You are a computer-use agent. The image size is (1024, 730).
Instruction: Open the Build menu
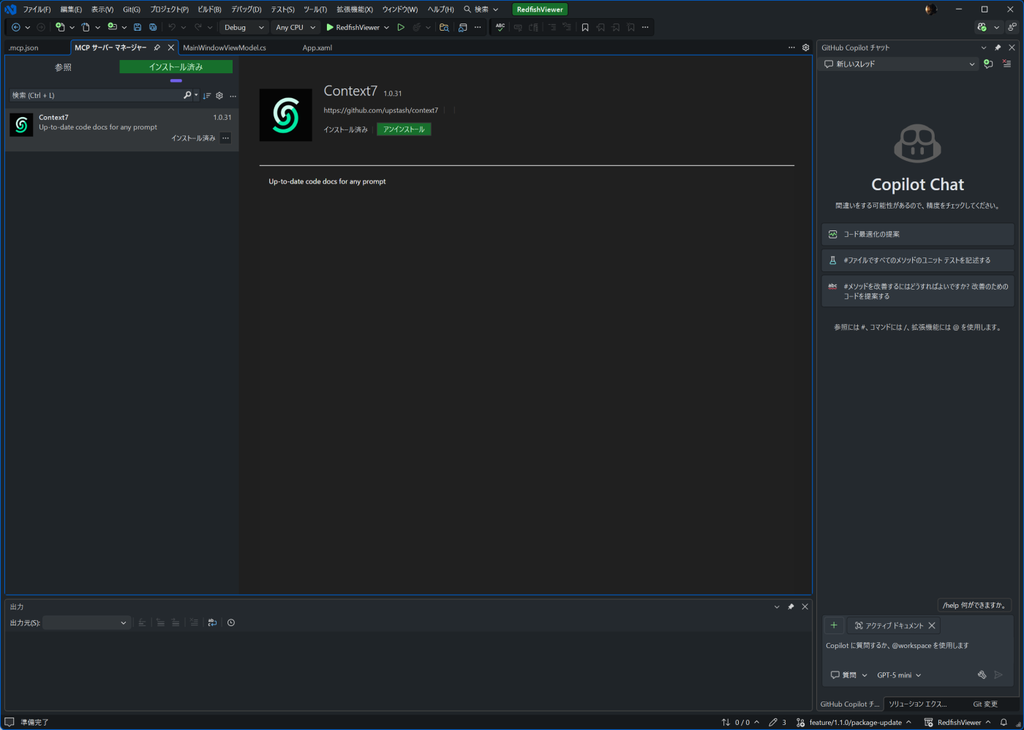point(209,10)
